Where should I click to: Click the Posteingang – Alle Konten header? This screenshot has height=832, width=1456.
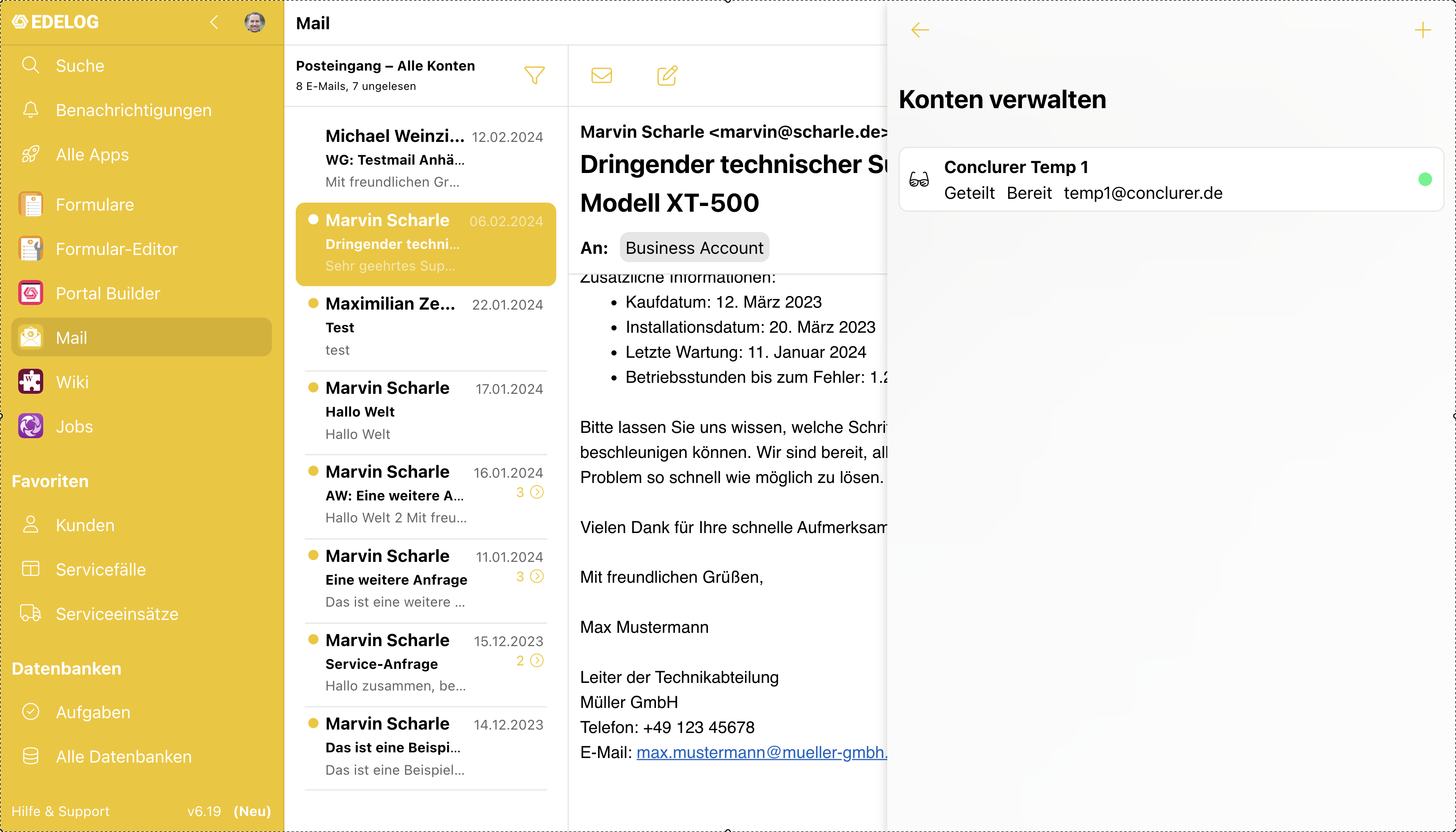(385, 66)
